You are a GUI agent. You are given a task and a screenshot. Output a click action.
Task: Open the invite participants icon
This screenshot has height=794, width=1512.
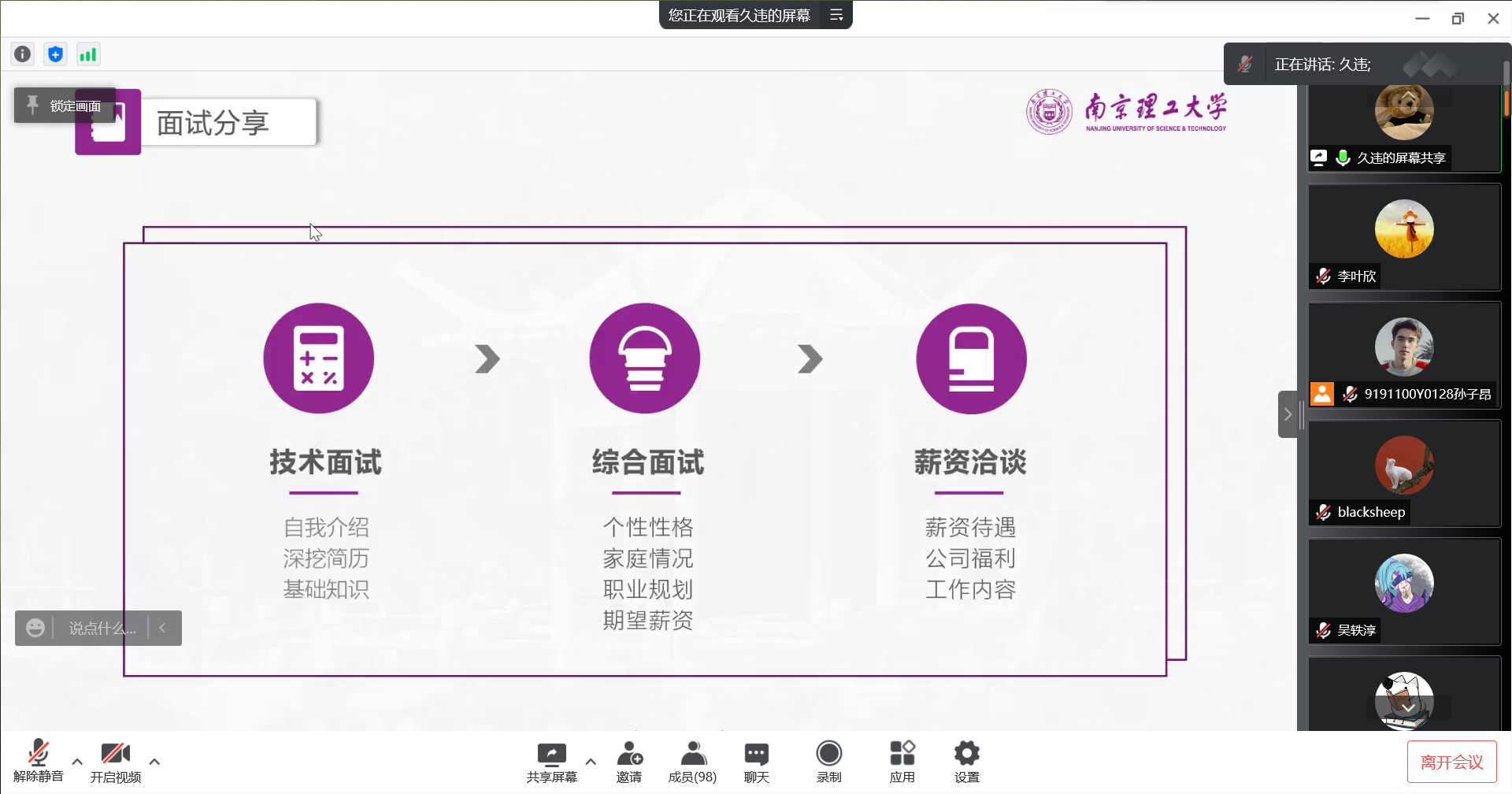(x=629, y=762)
